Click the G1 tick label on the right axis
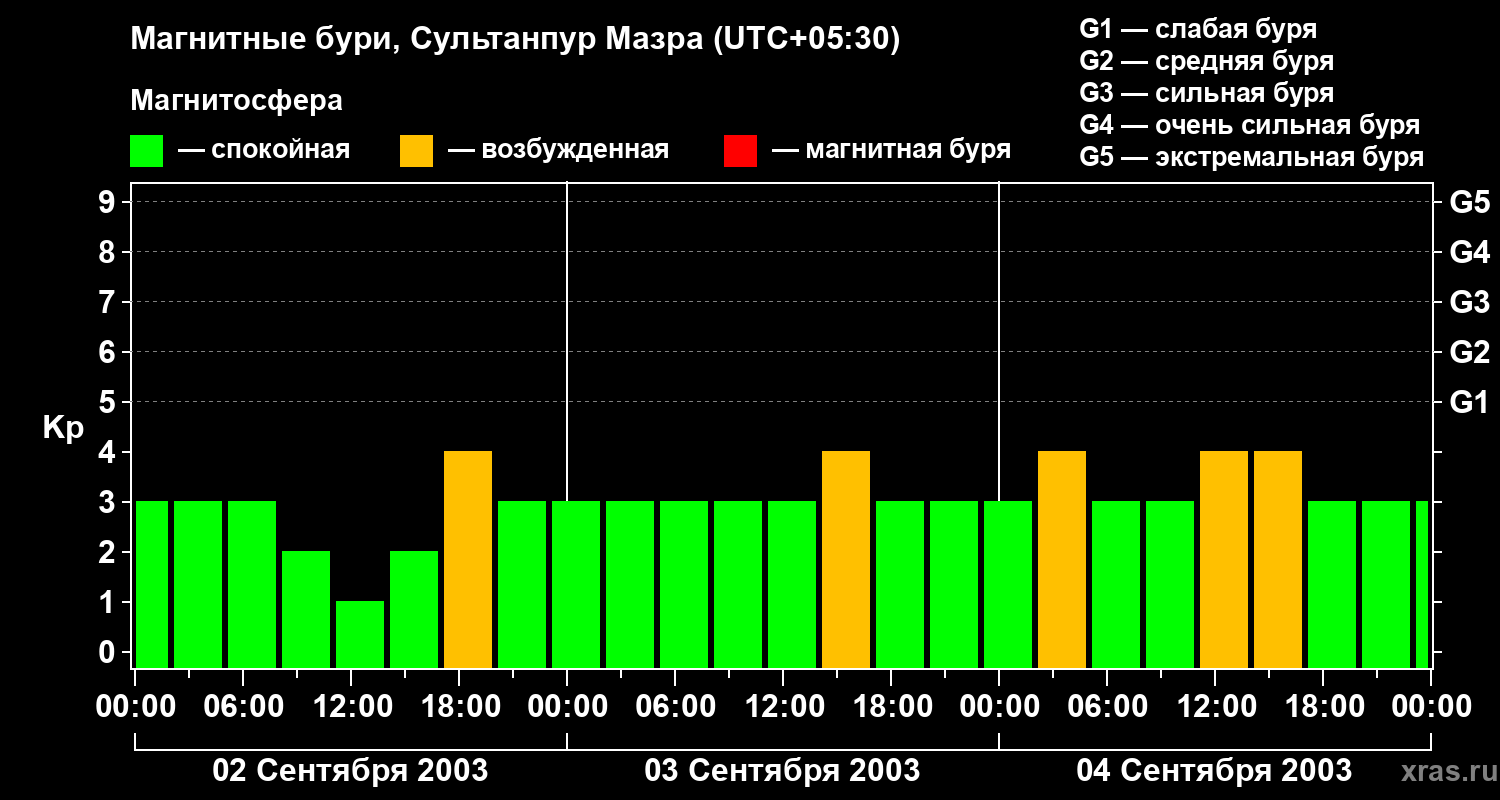Viewport: 1500px width, 800px height. tap(1469, 402)
